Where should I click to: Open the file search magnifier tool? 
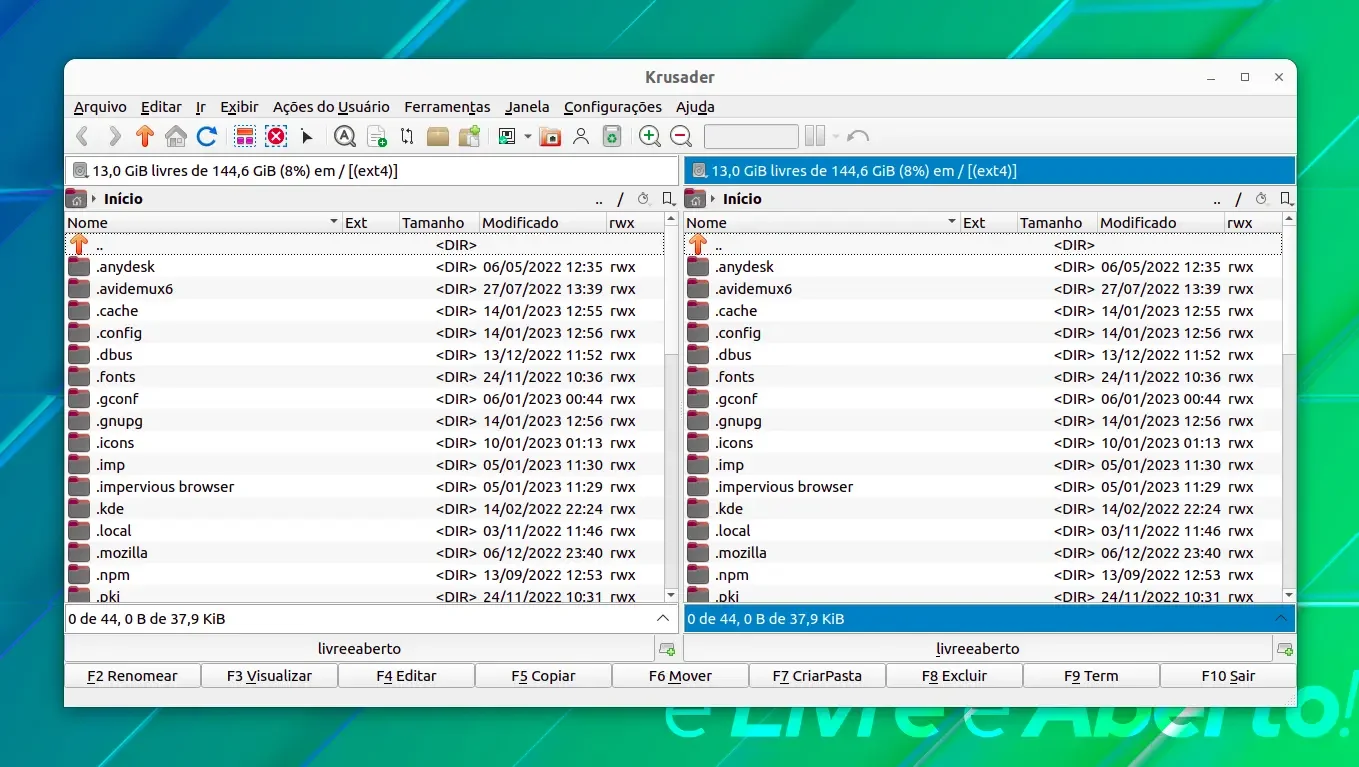click(345, 137)
